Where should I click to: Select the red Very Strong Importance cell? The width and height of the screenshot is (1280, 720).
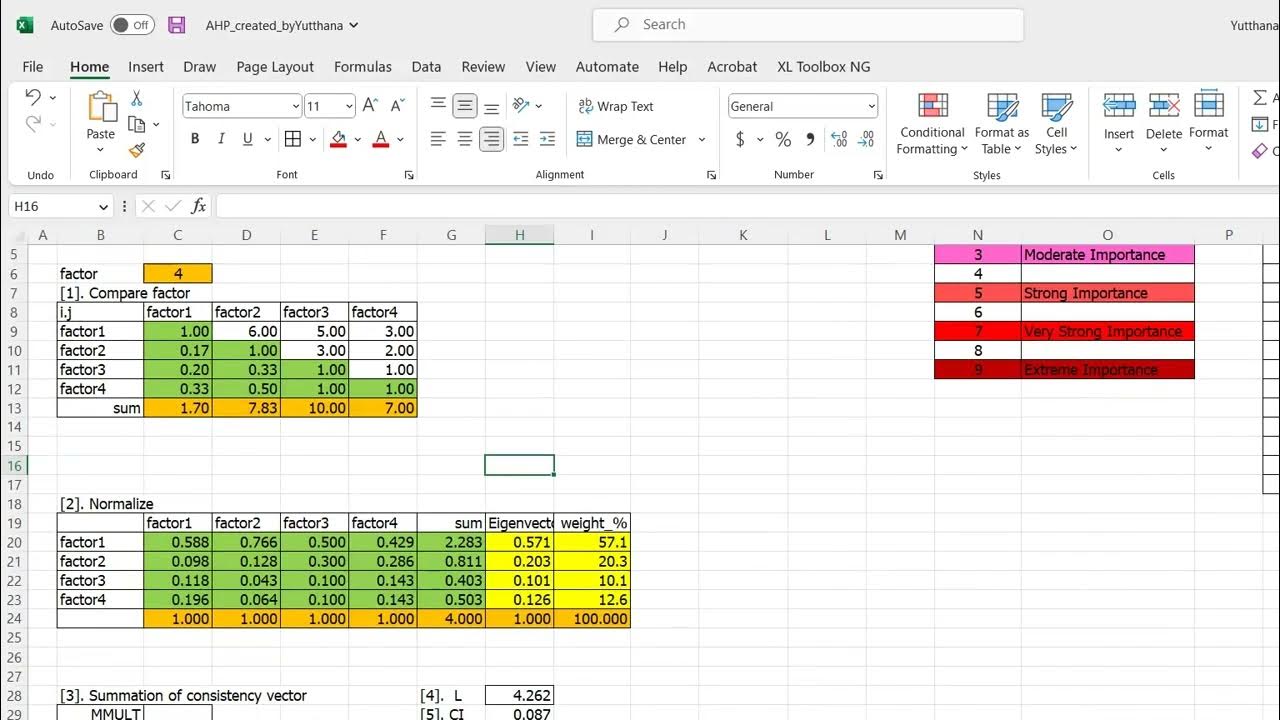[1107, 331]
